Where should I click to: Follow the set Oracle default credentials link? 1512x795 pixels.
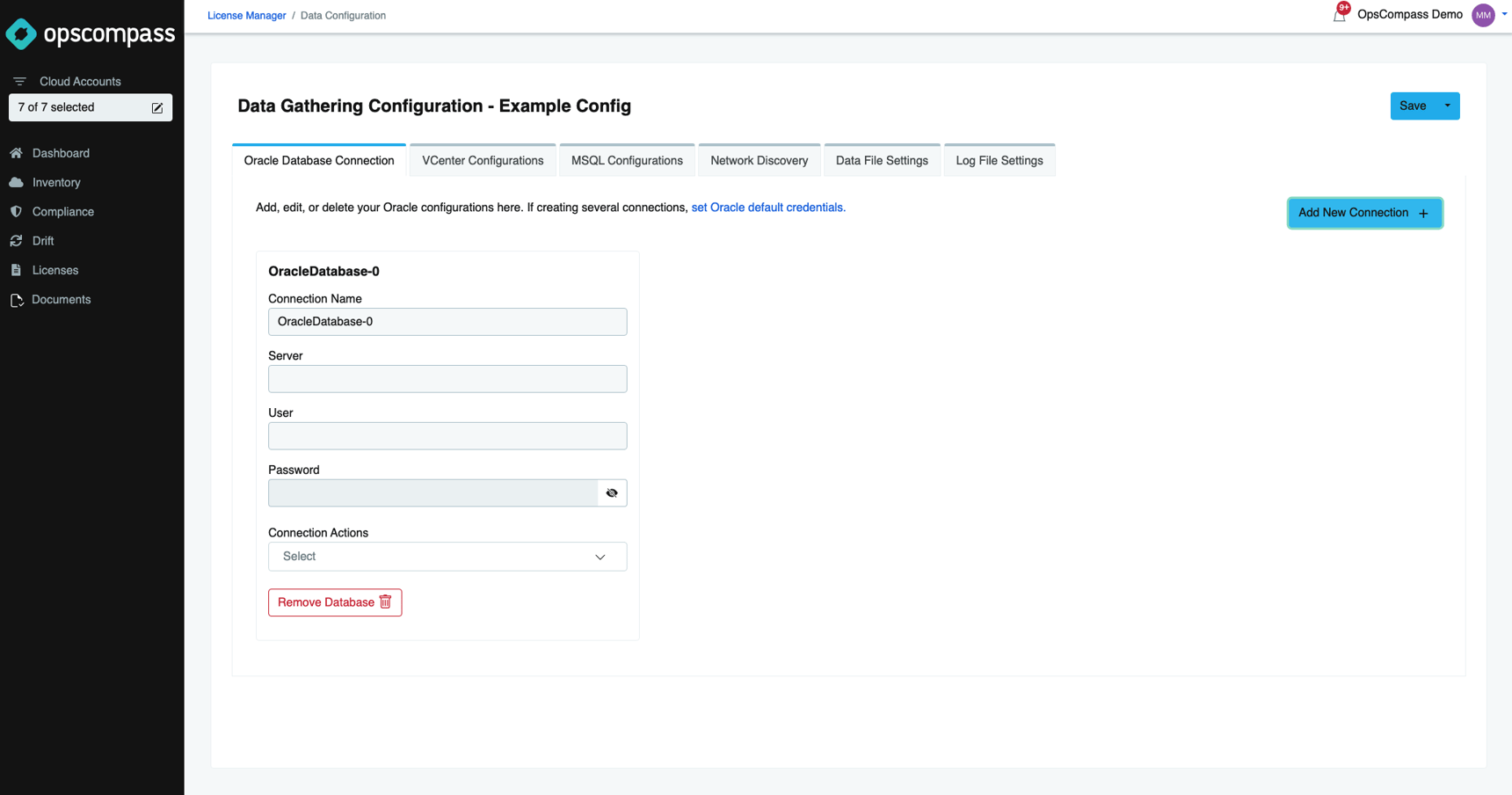point(768,208)
